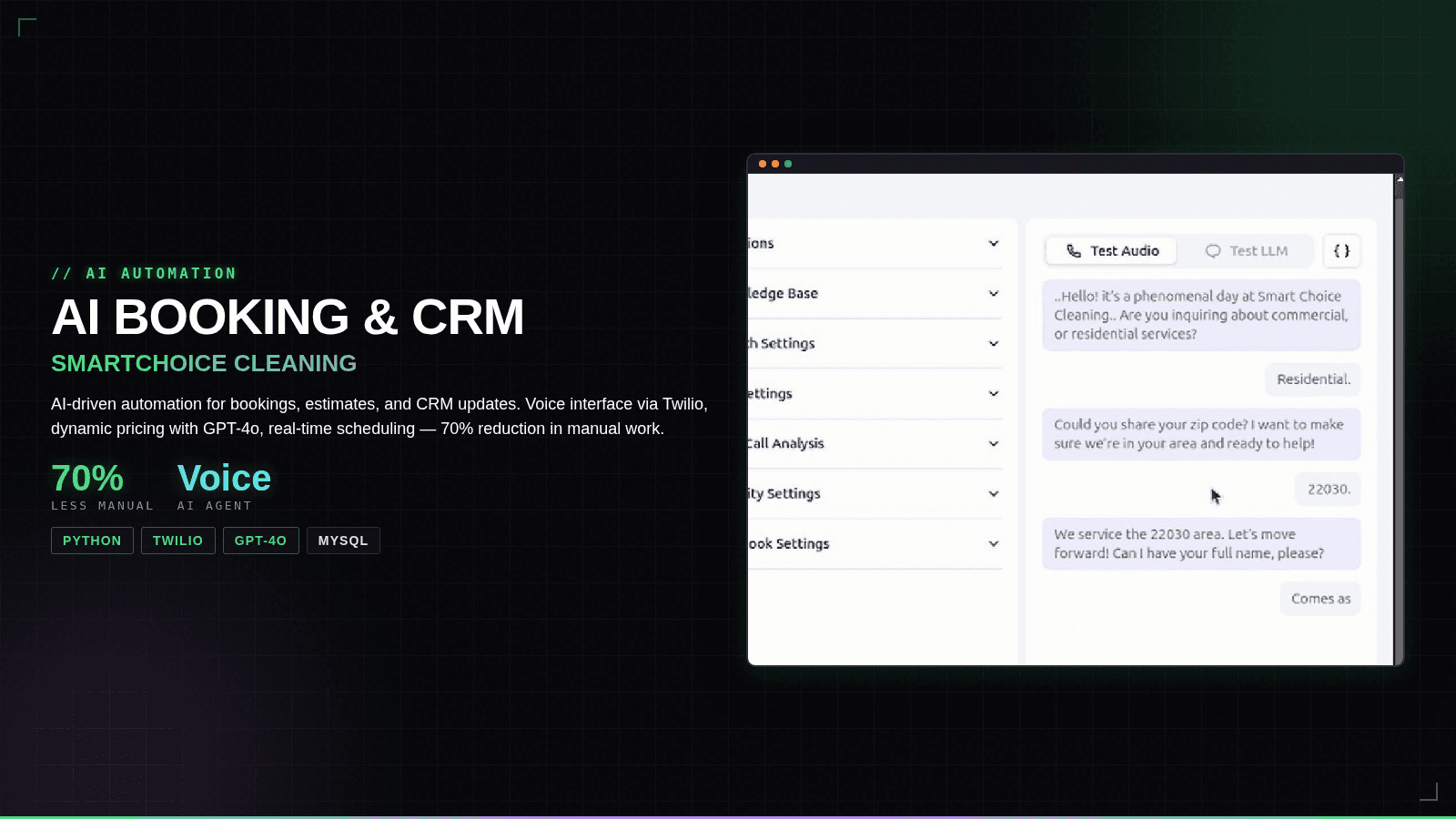The width and height of the screenshot is (1456, 819).
Task: Click the green traffic light dot
Action: (x=788, y=164)
